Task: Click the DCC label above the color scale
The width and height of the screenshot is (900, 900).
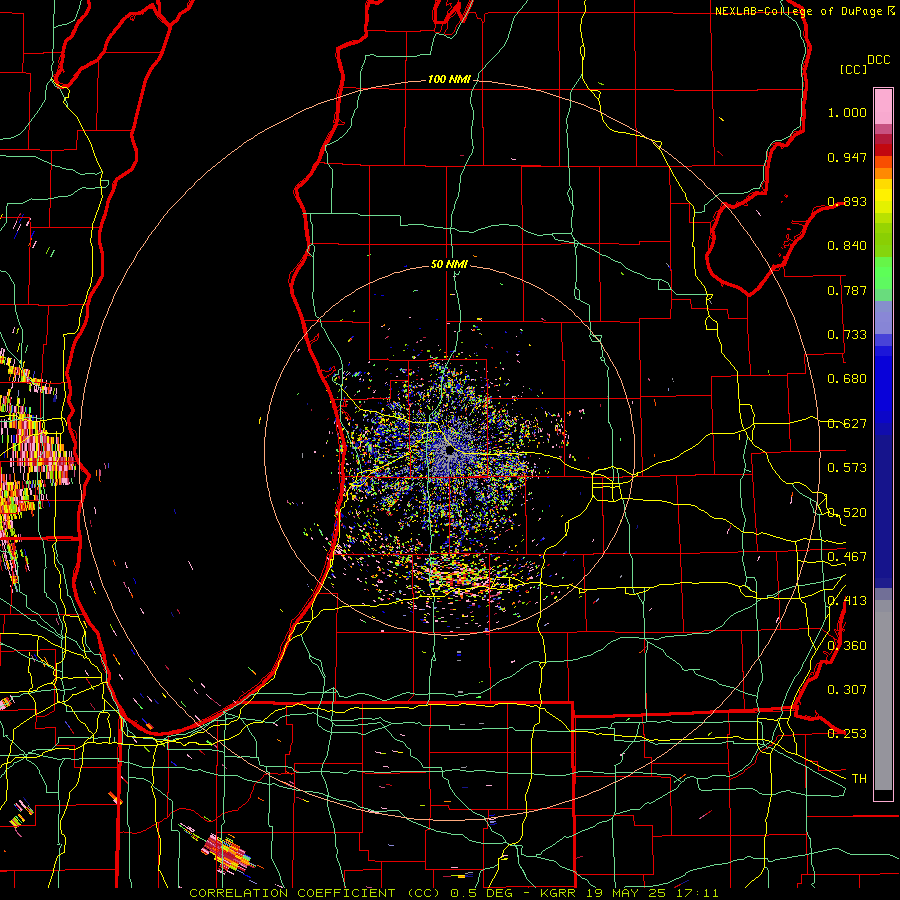Action: [879, 60]
